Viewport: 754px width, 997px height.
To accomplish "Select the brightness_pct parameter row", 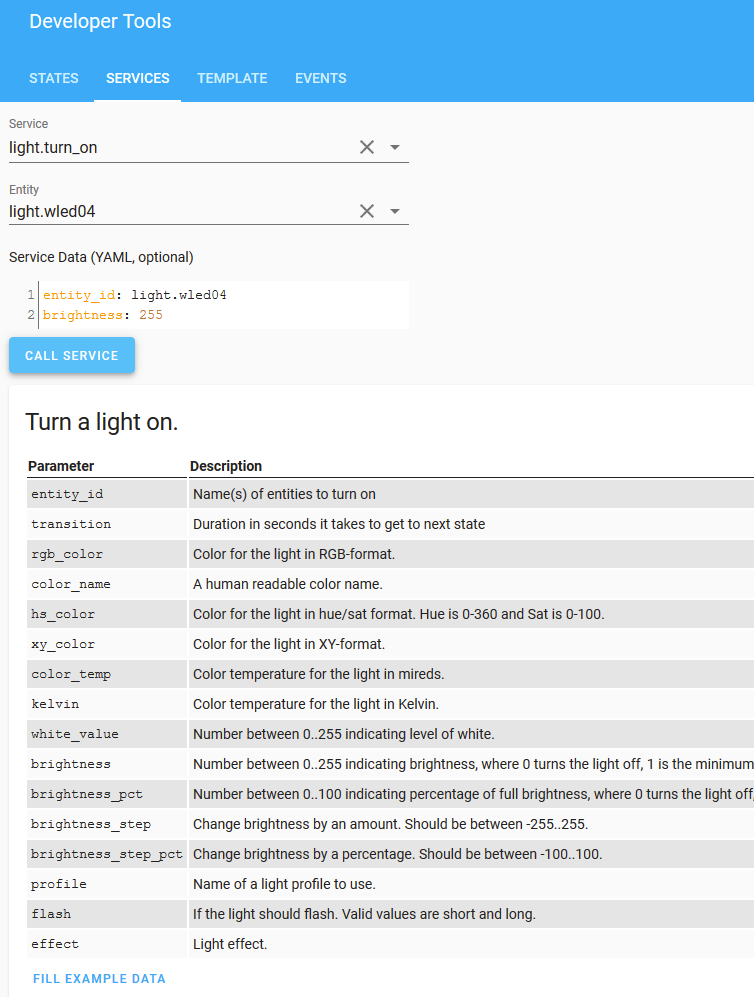I will 390,794.
